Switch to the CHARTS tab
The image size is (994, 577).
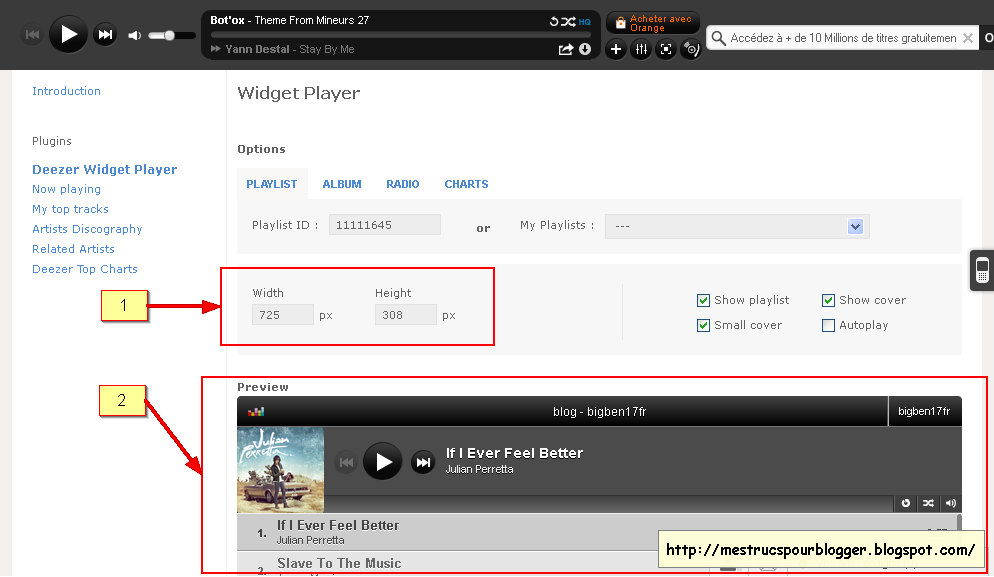coord(466,184)
